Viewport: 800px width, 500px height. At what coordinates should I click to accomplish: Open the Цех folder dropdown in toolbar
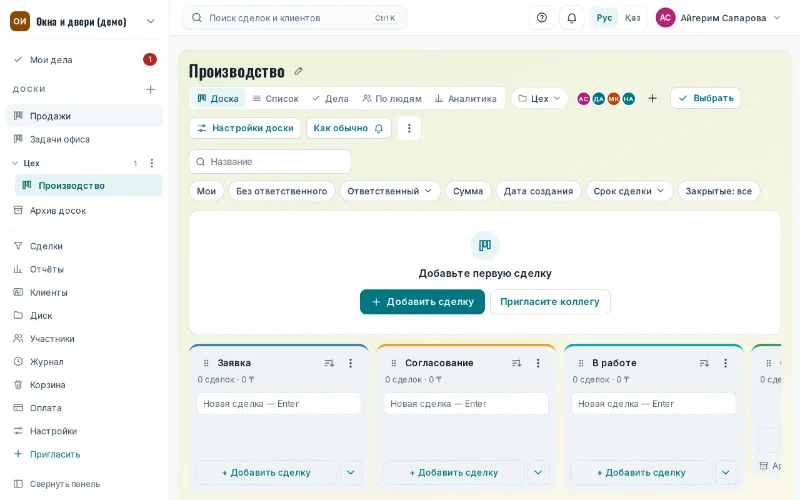[x=539, y=98]
